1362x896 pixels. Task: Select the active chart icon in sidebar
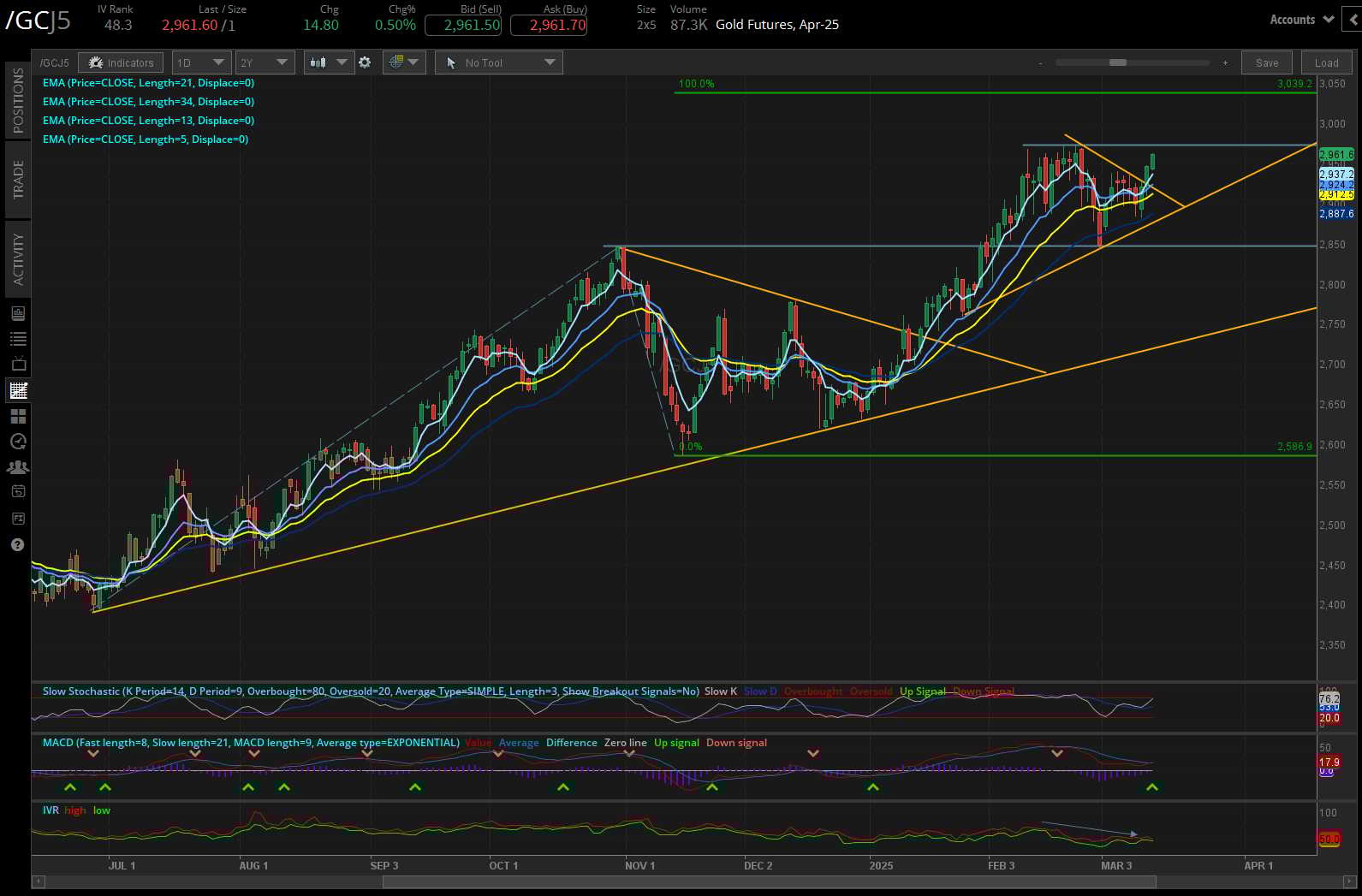(18, 391)
